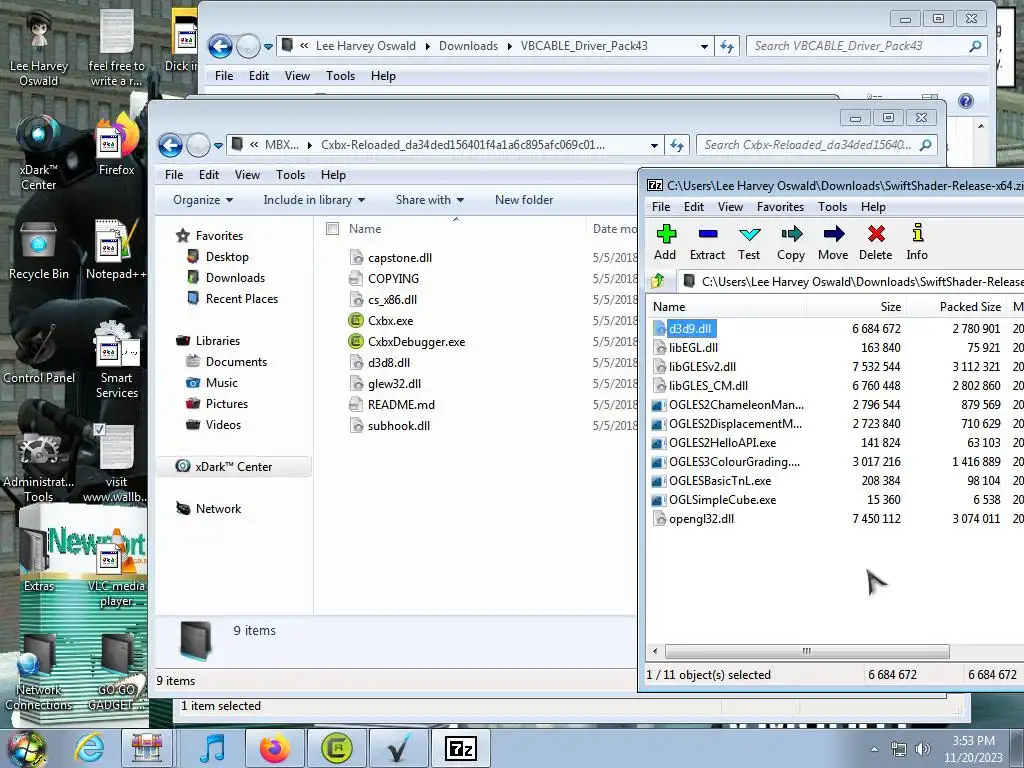1024x768 pixels.
Task: Select libGLESv2.dll in the 7-Zip list
Action: (702, 367)
